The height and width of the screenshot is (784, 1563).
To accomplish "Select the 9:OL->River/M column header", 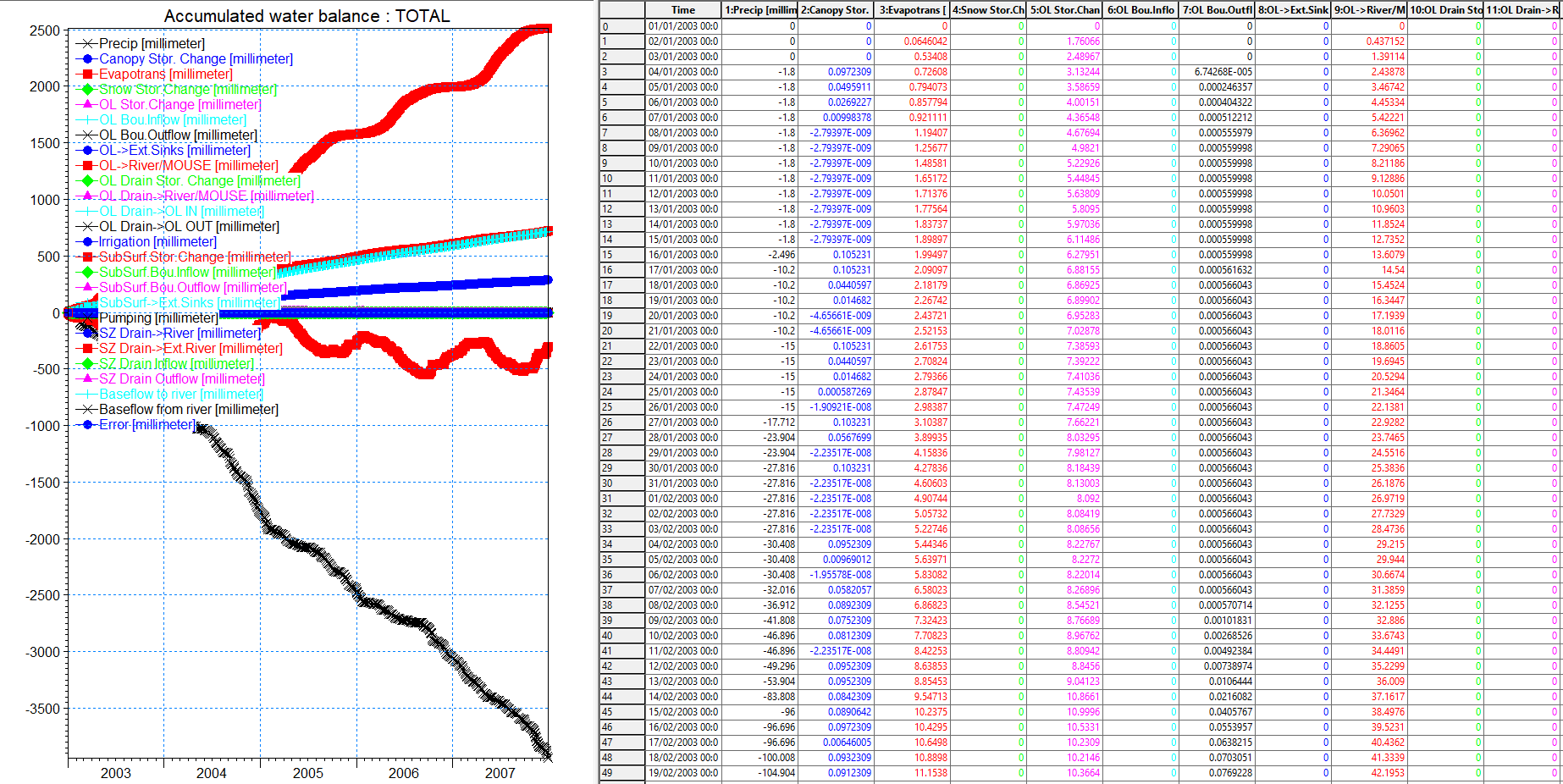I will coord(1369,10).
